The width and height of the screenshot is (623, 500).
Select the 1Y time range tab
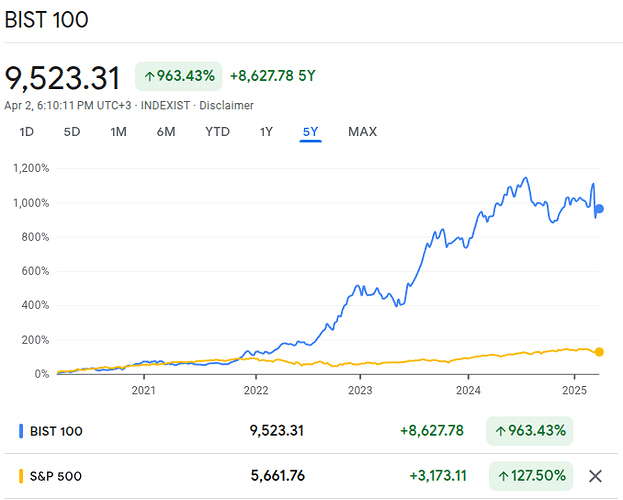266,132
